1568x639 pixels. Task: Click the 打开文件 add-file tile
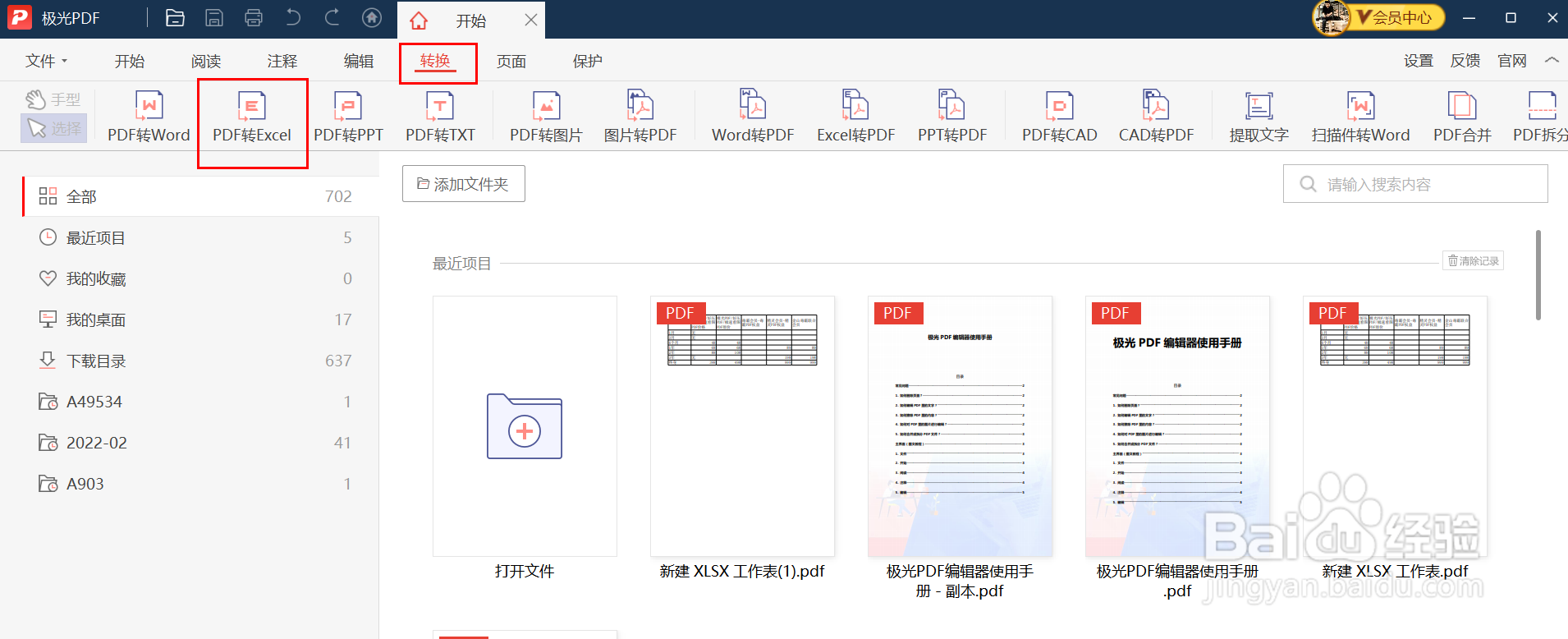tap(525, 426)
